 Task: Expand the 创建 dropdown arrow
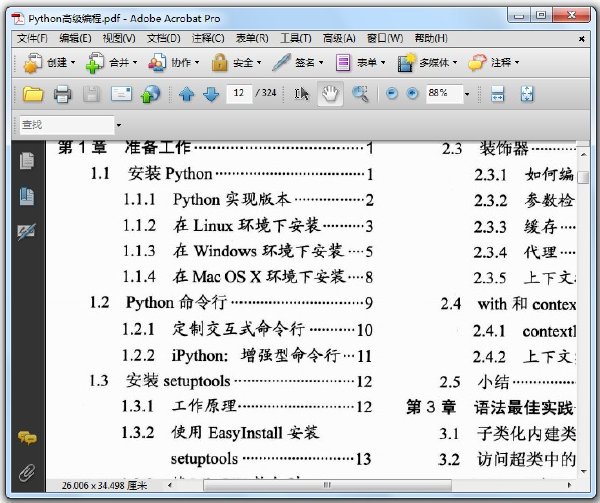[73, 62]
